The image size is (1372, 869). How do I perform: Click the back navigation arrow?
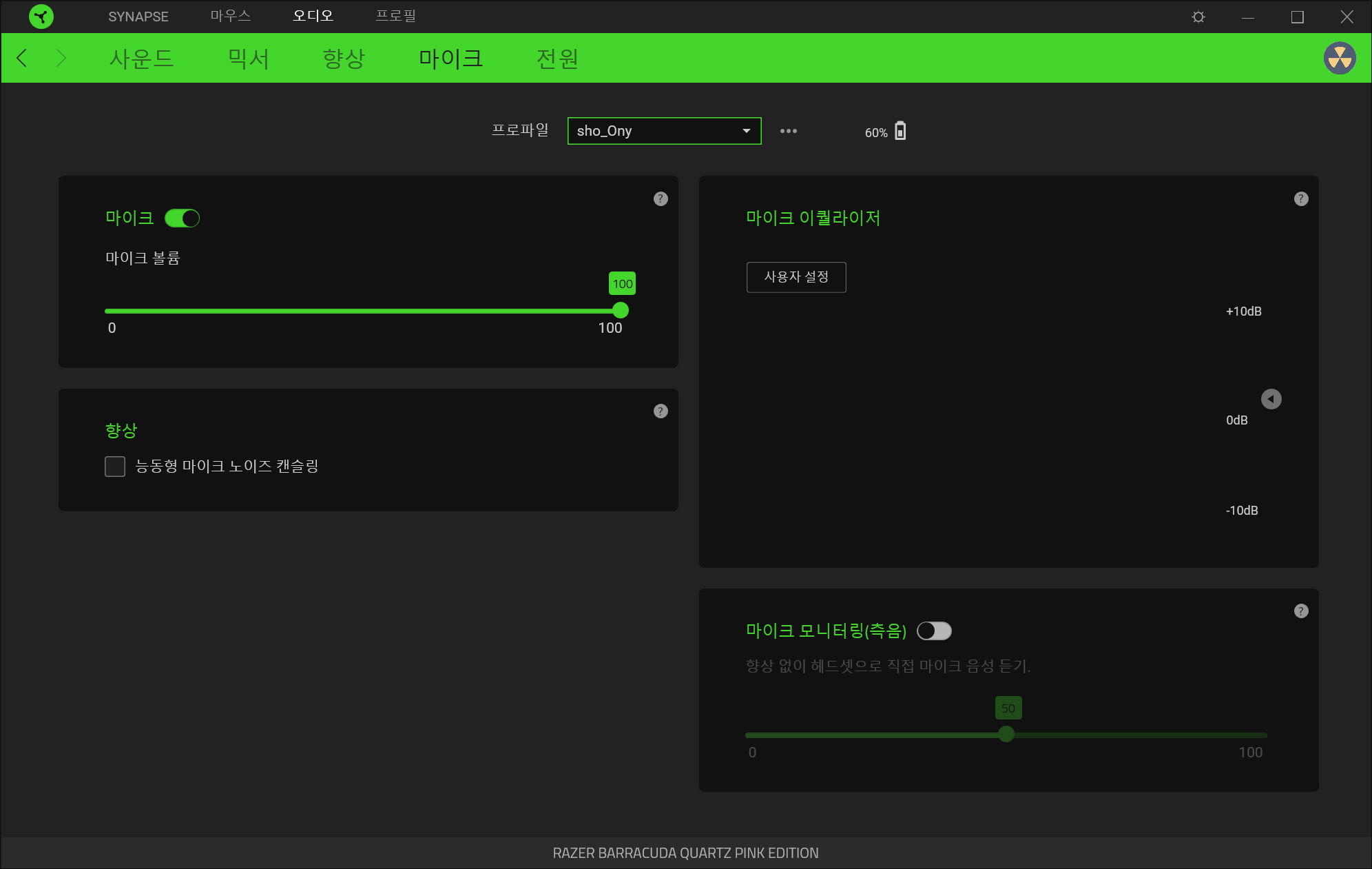22,58
